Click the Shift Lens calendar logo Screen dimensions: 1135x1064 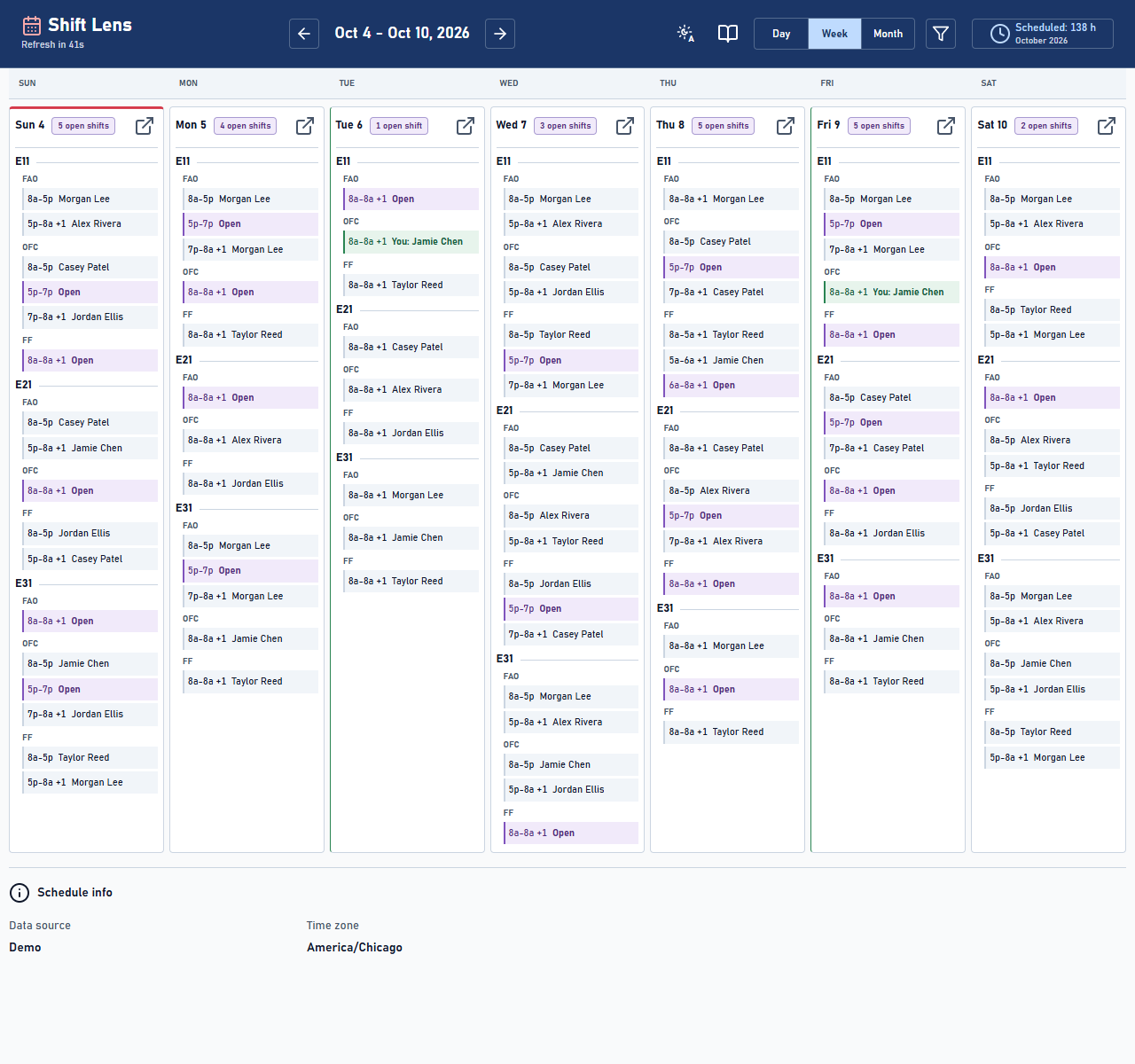[x=32, y=26]
